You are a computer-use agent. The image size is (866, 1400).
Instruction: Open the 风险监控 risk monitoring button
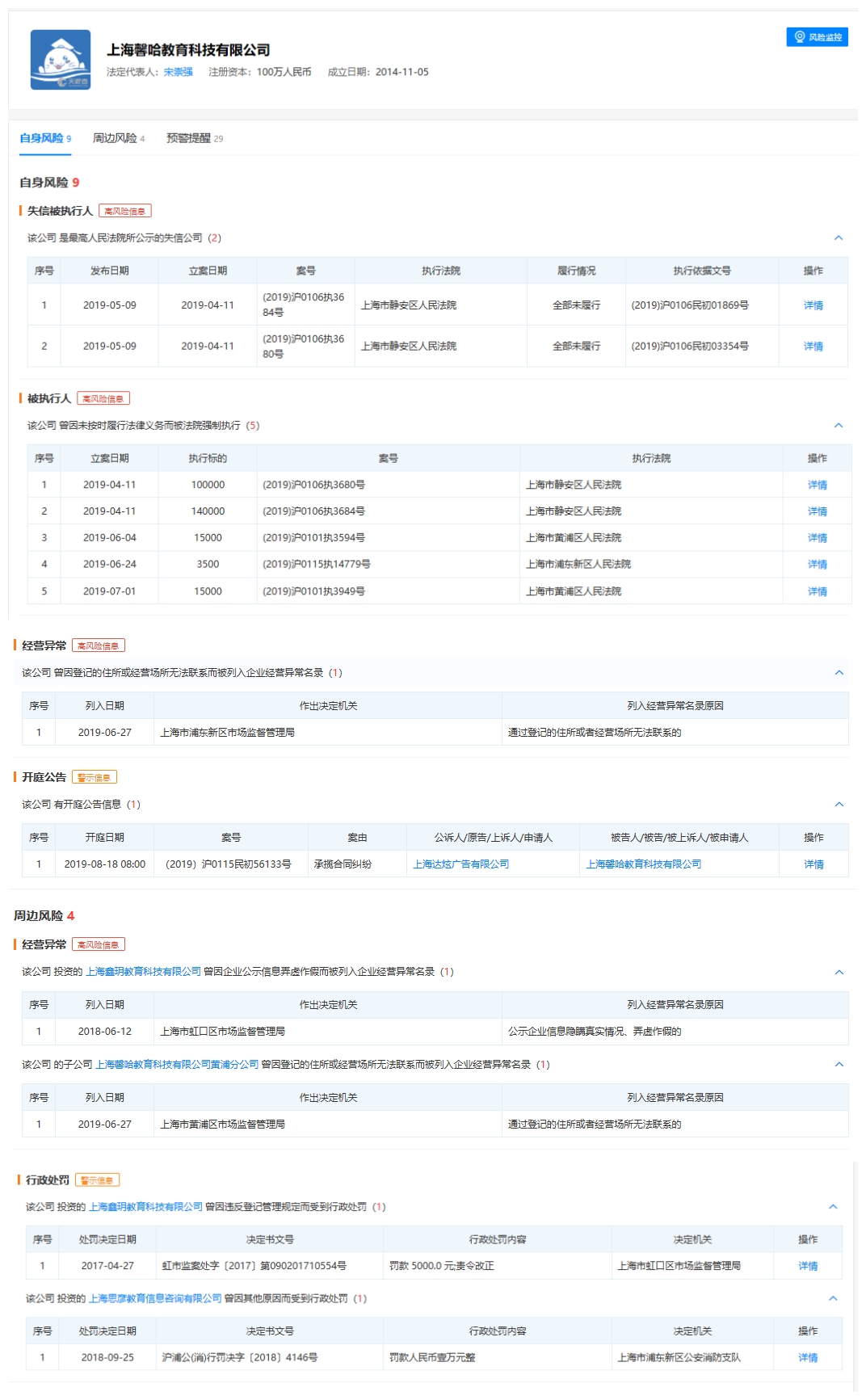[x=817, y=37]
